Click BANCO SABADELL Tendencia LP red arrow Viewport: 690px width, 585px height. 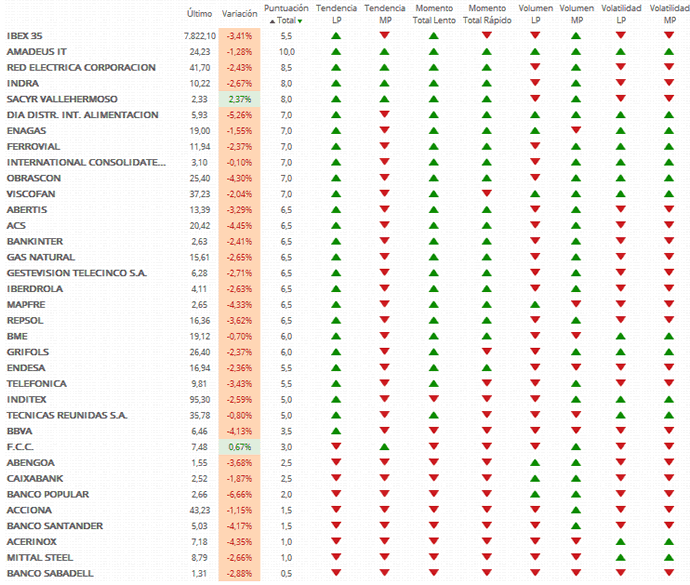(x=336, y=573)
